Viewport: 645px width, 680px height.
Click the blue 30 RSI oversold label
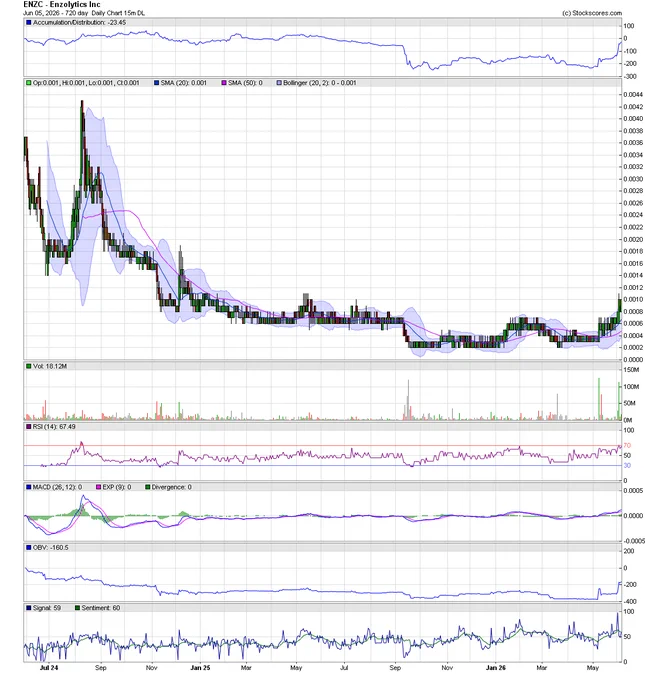(627, 466)
